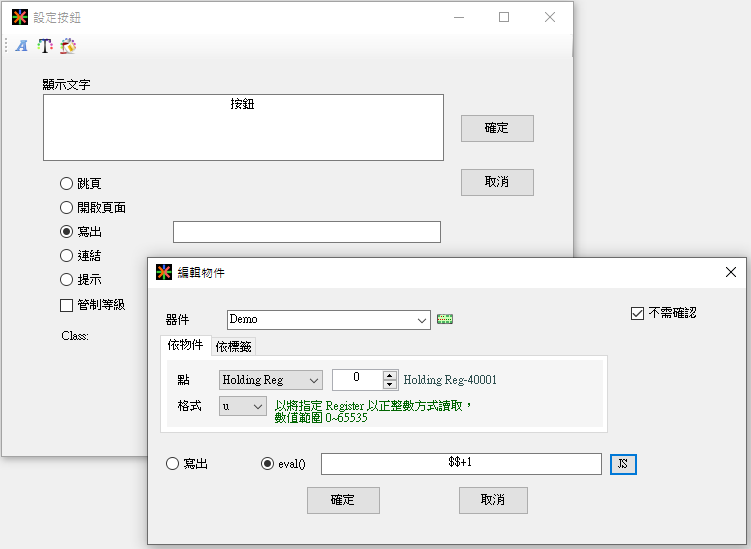
Task: Select the 依物件 tab
Action: point(186,345)
